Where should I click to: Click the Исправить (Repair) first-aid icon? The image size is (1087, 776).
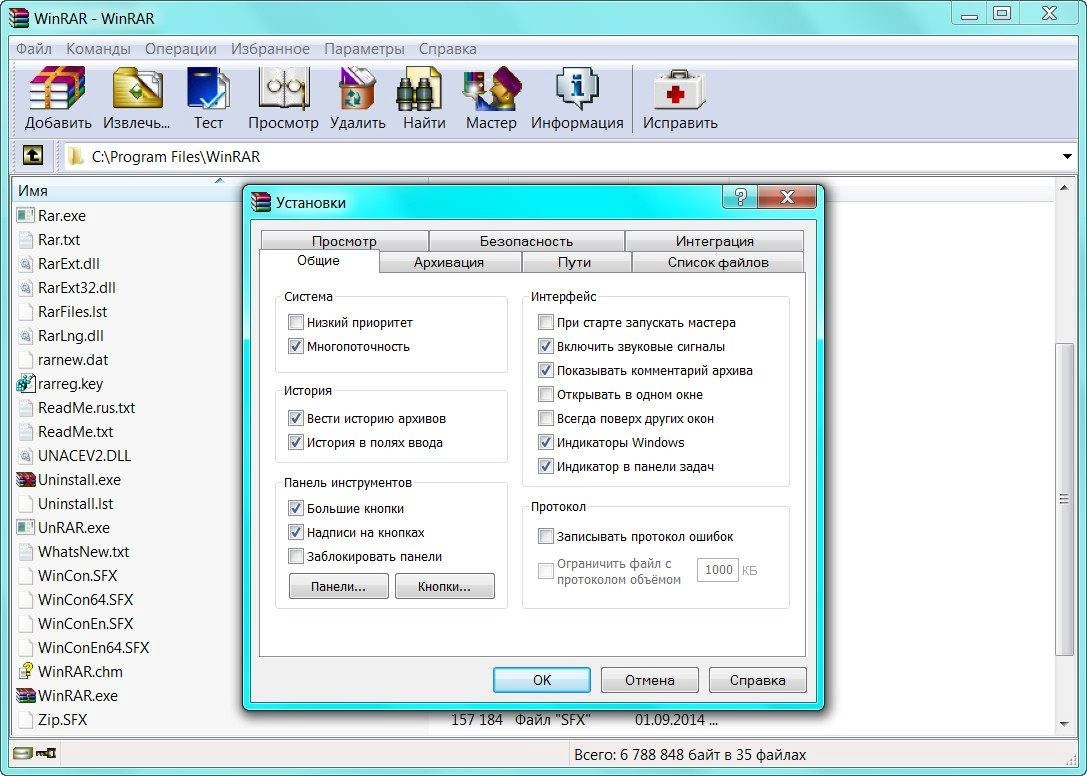point(679,88)
